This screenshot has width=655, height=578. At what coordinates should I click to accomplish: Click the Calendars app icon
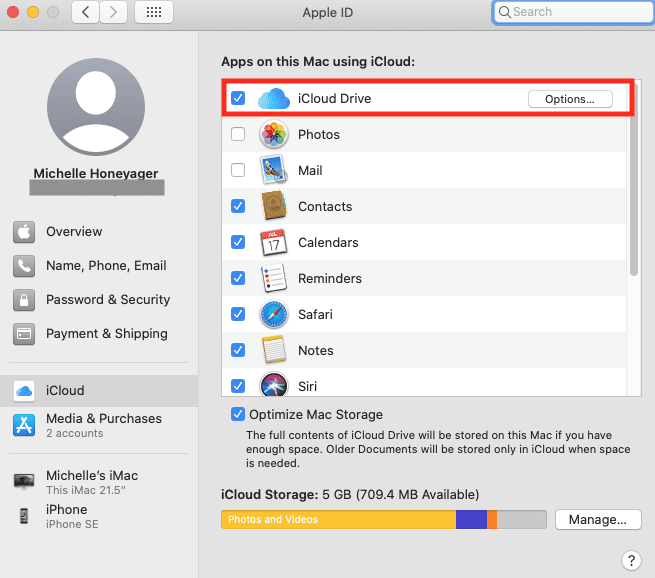click(274, 242)
